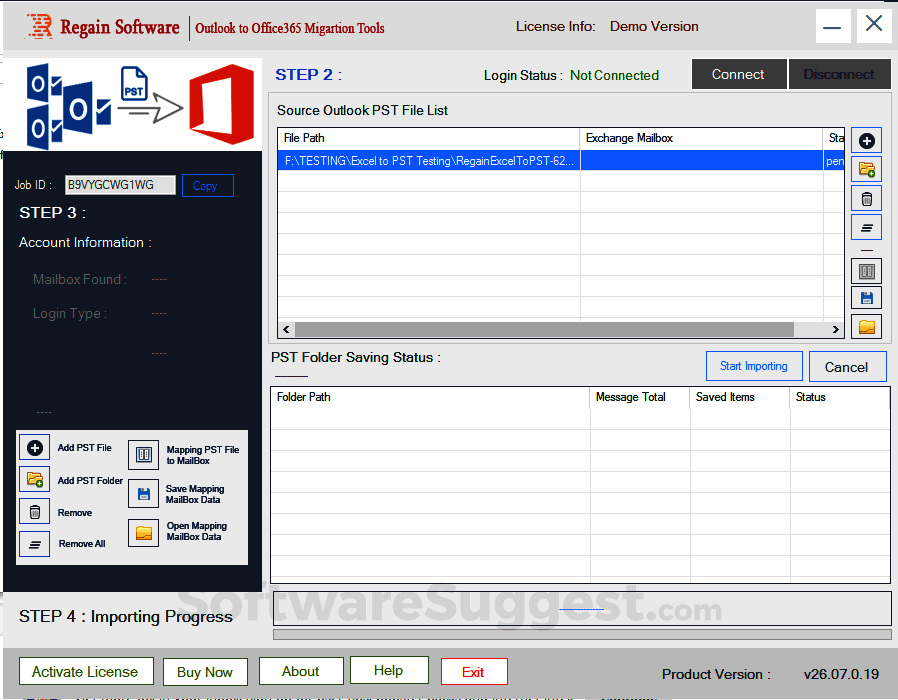Click the importing progress bar
Image resolution: width=898 pixels, height=700 pixels.
[x=582, y=634]
